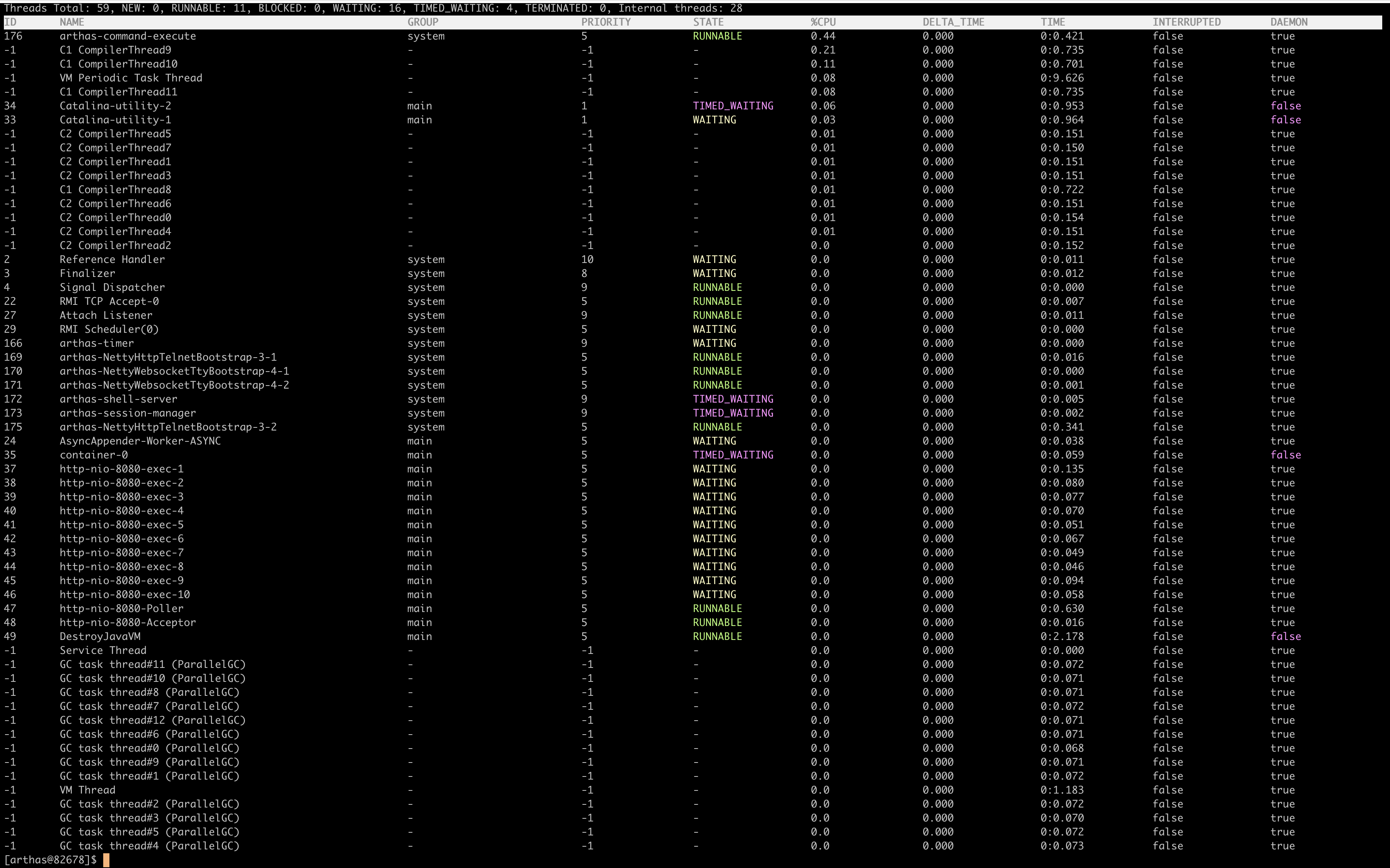Click TIMED_WAITING state of Catalina-utility-2
The width and height of the screenshot is (1390, 868).
click(732, 105)
